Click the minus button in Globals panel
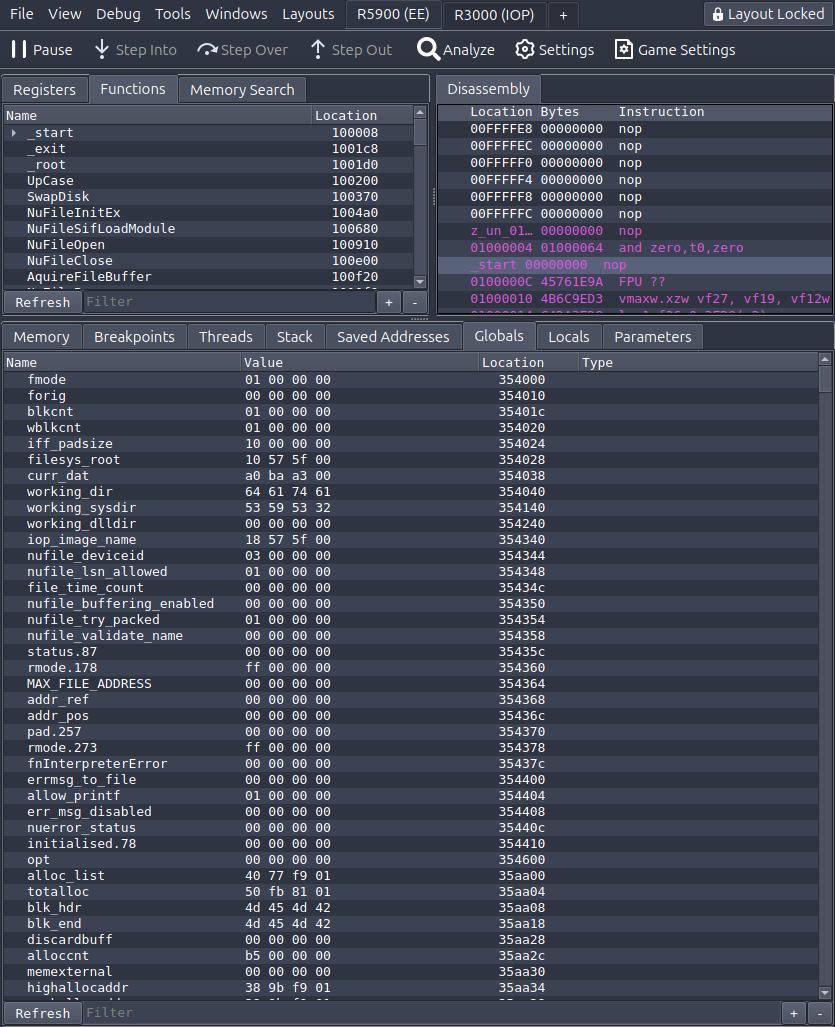Viewport: 835px width, 1027px height. tap(820, 1013)
